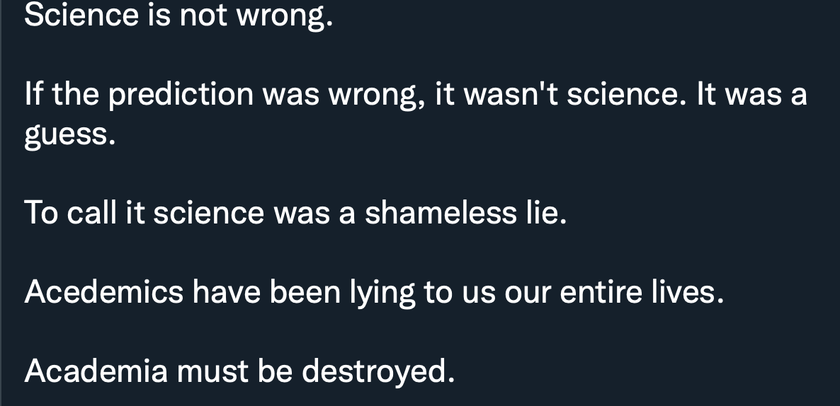This screenshot has width=840, height=406.
Task: Click the word 'prediction' in the tweet
Action: point(181,95)
